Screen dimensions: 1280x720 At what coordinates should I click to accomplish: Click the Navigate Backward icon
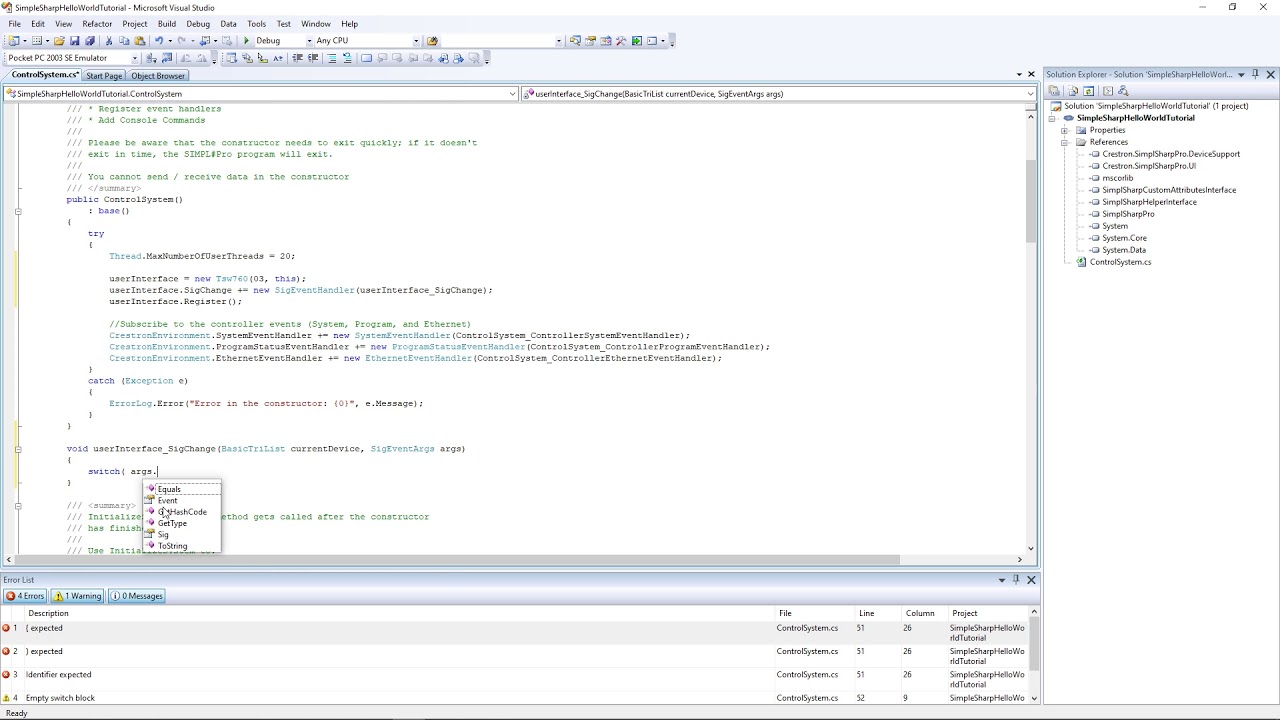click(x=205, y=41)
